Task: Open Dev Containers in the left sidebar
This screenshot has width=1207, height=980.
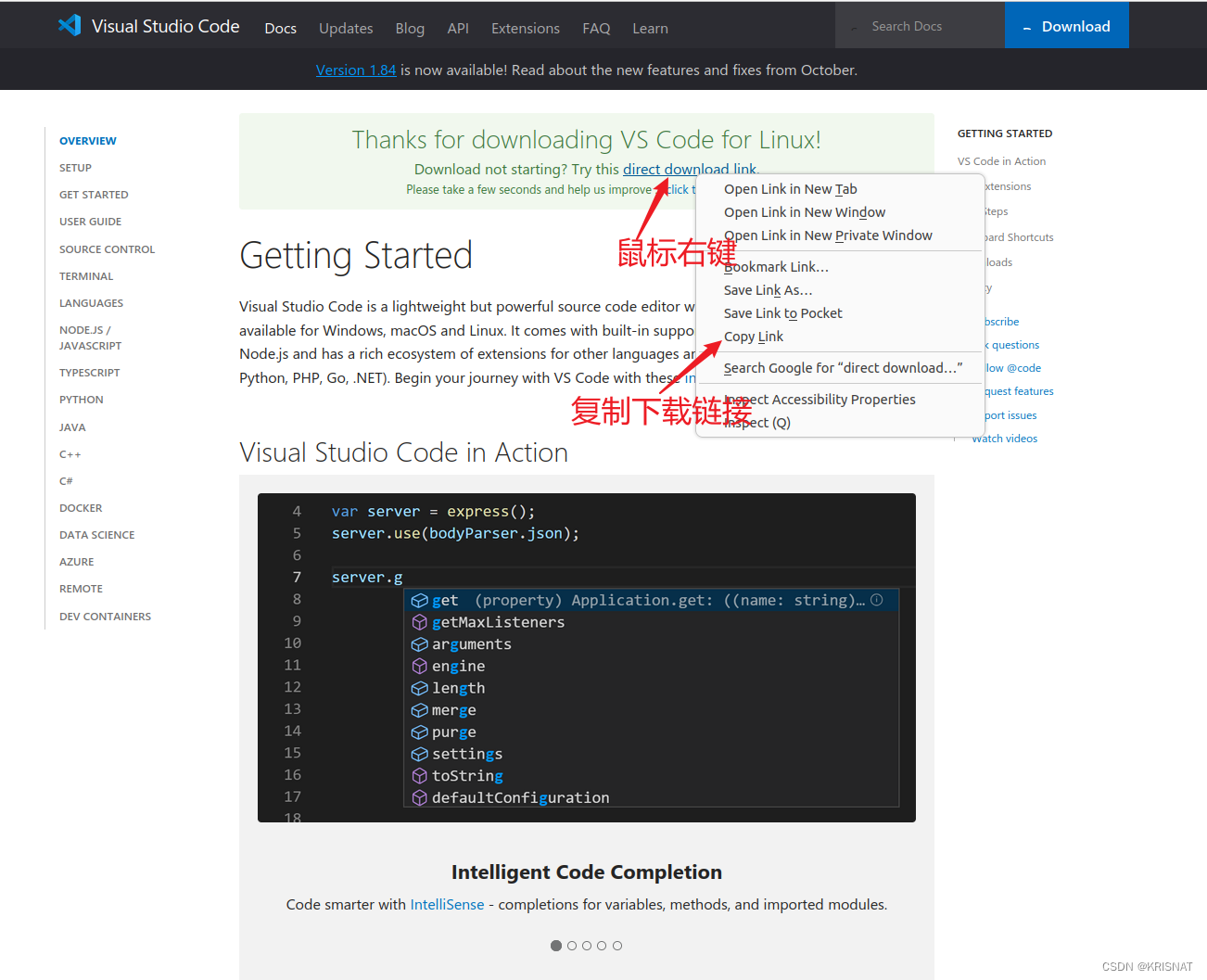Action: [x=105, y=617]
